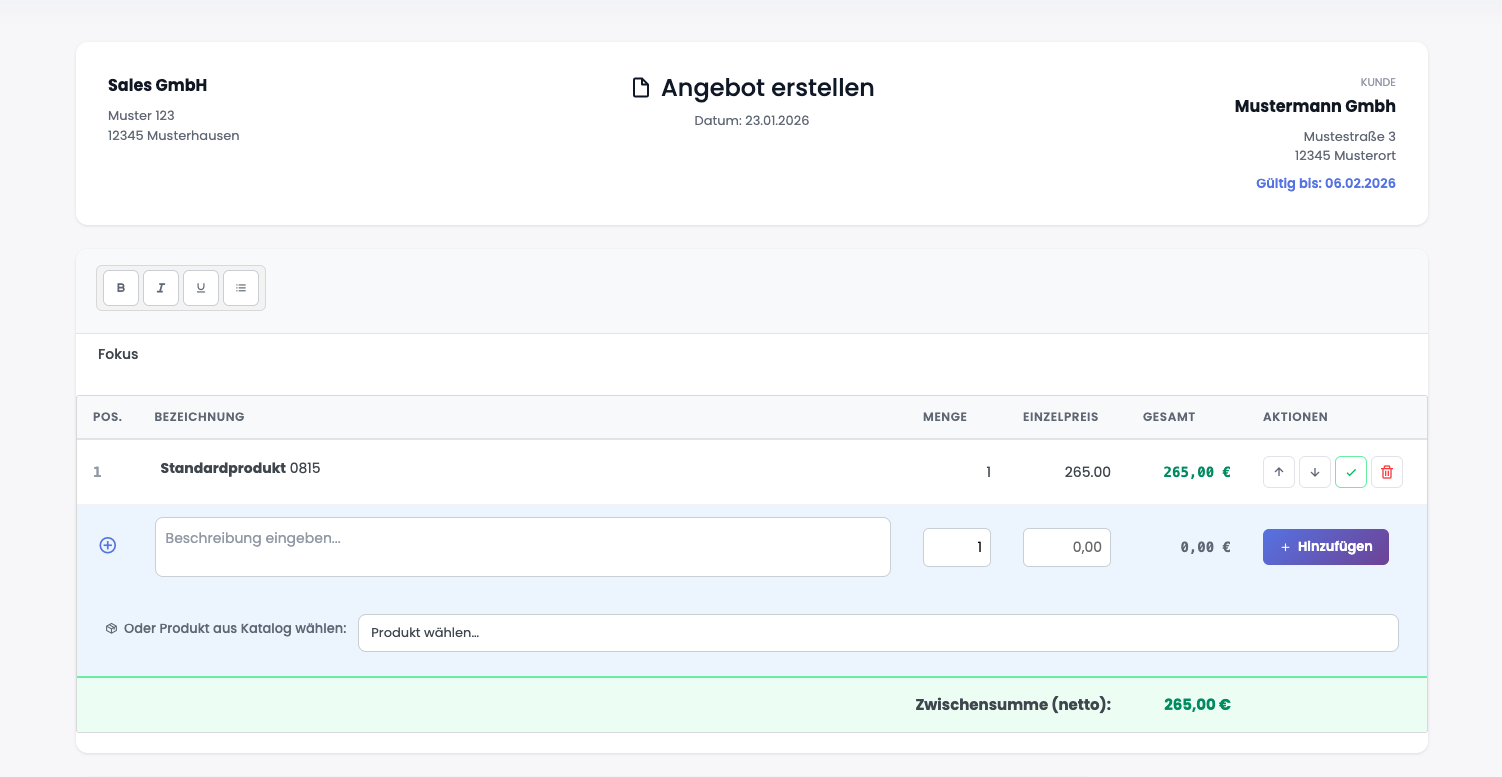This screenshot has width=1502, height=777.
Task: Toggle bold text formatting
Action: coord(121,288)
